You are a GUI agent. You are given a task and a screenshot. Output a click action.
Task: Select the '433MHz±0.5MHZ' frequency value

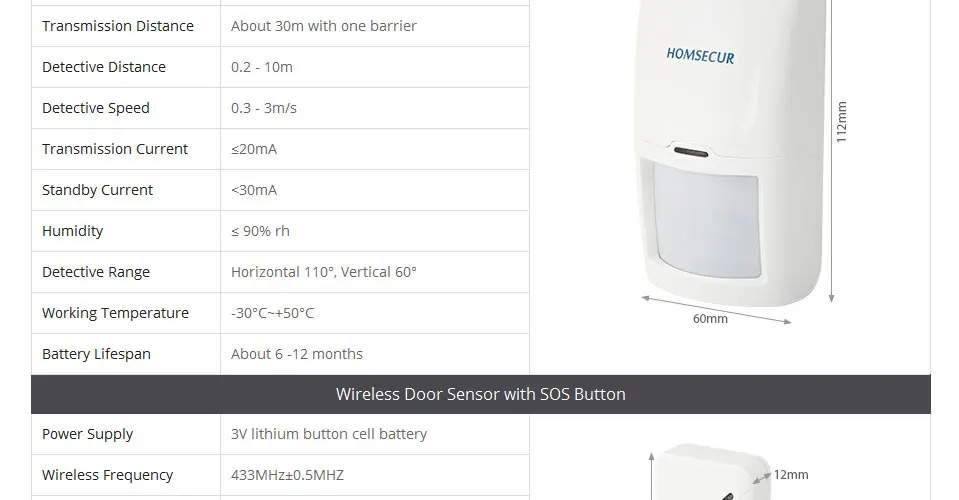click(x=287, y=474)
